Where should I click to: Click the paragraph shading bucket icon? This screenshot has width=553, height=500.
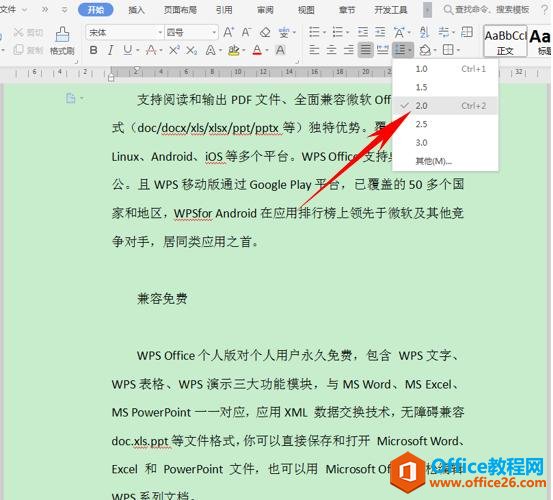point(425,50)
